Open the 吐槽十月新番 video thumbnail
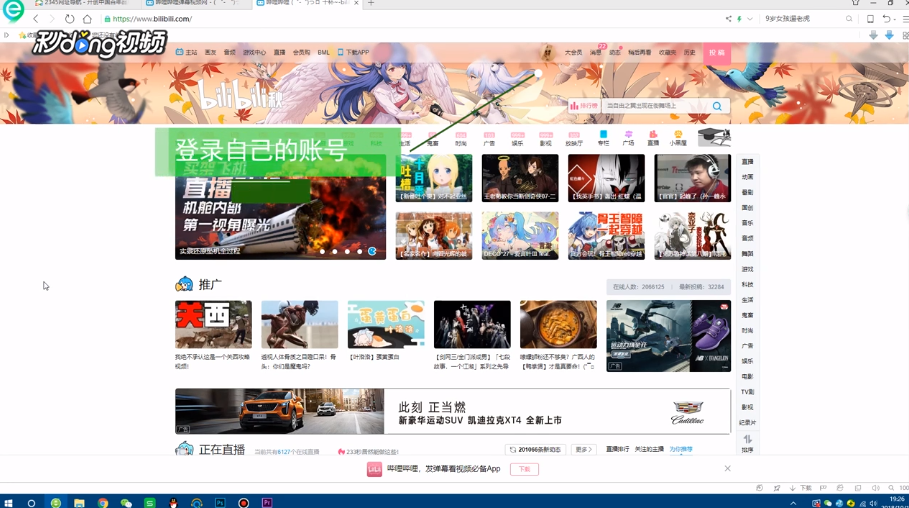 coord(434,177)
